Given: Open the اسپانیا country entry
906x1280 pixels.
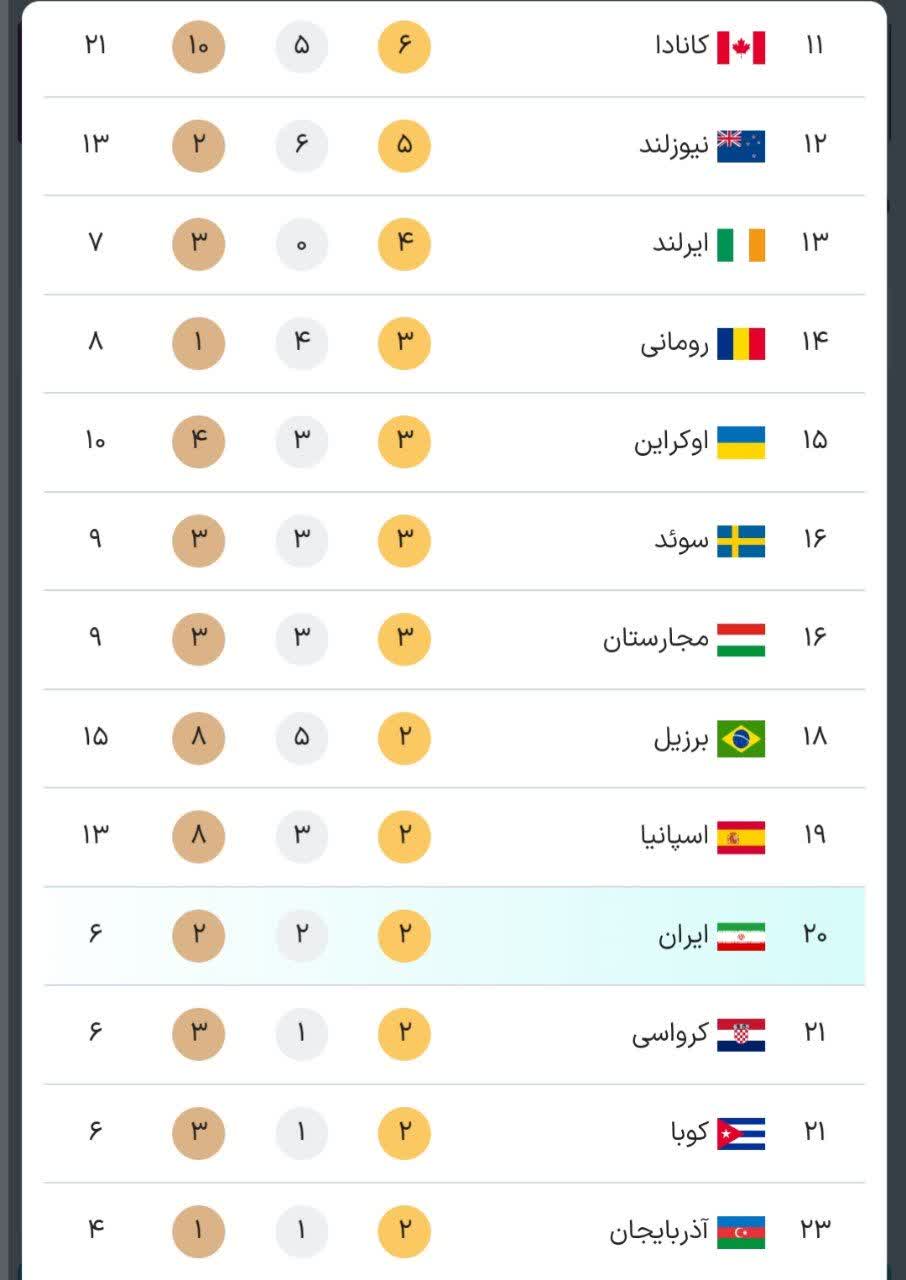Looking at the screenshot, I should tap(674, 837).
